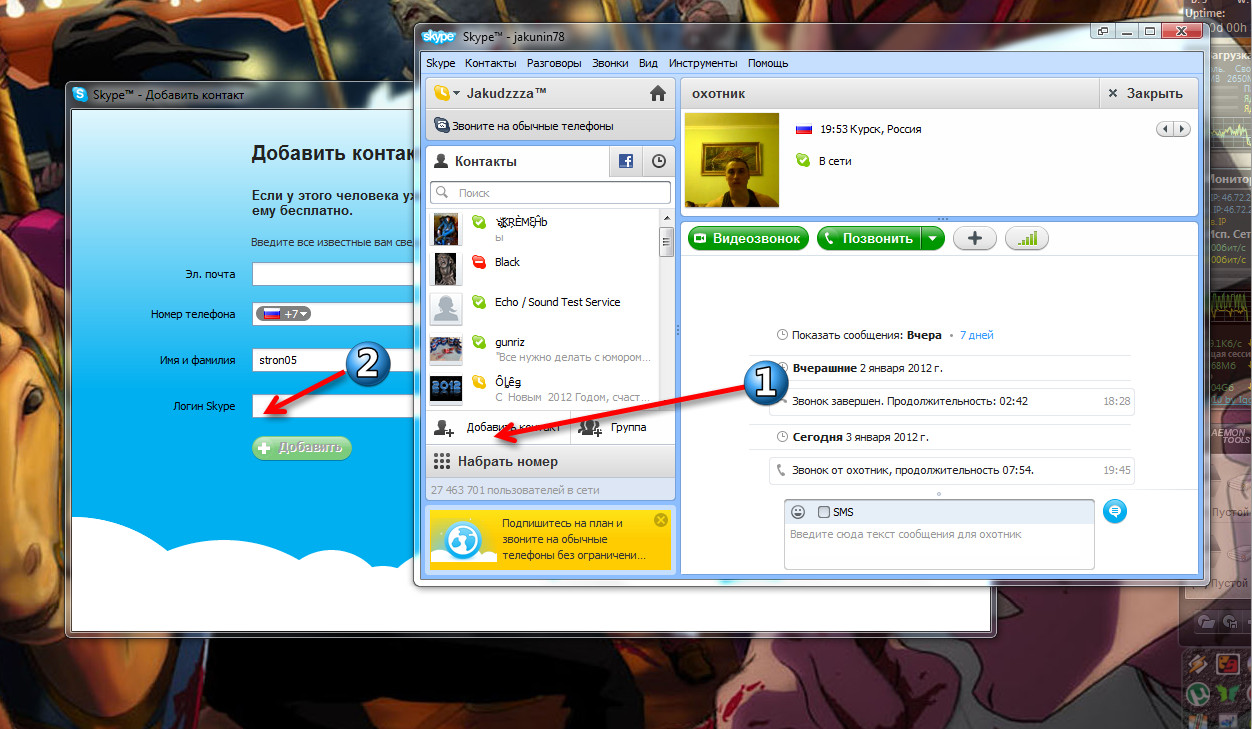This screenshot has height=729, width=1252.
Task: Open the Facebook contacts tab
Action: (x=626, y=161)
